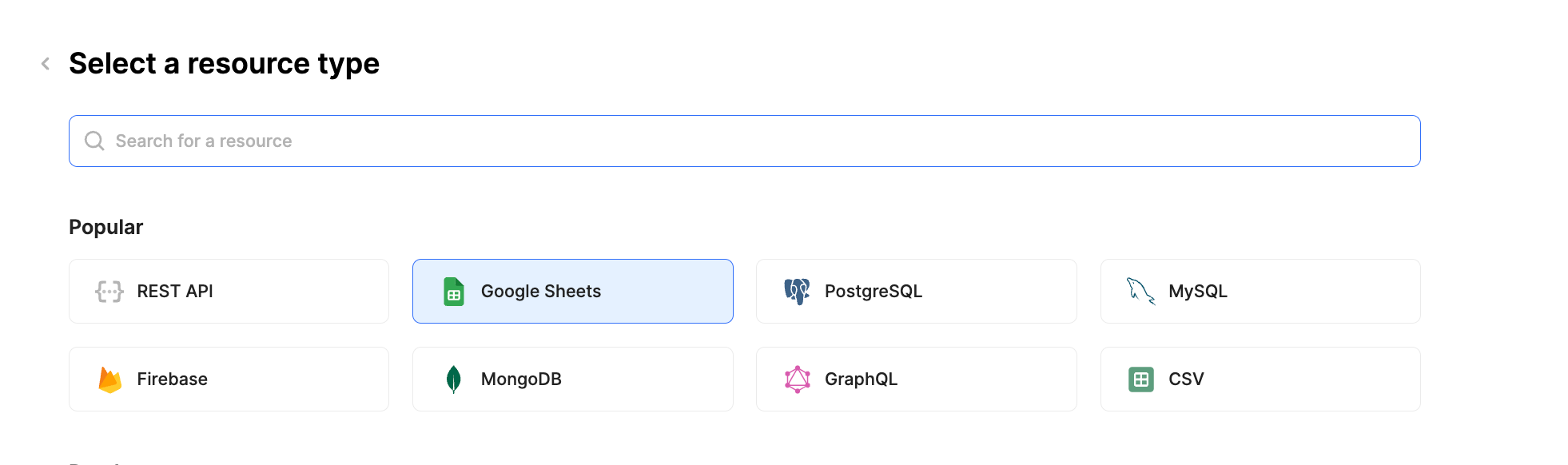The height and width of the screenshot is (465, 1568).
Task: Pick the GraphQL resource card
Action: 916,379
